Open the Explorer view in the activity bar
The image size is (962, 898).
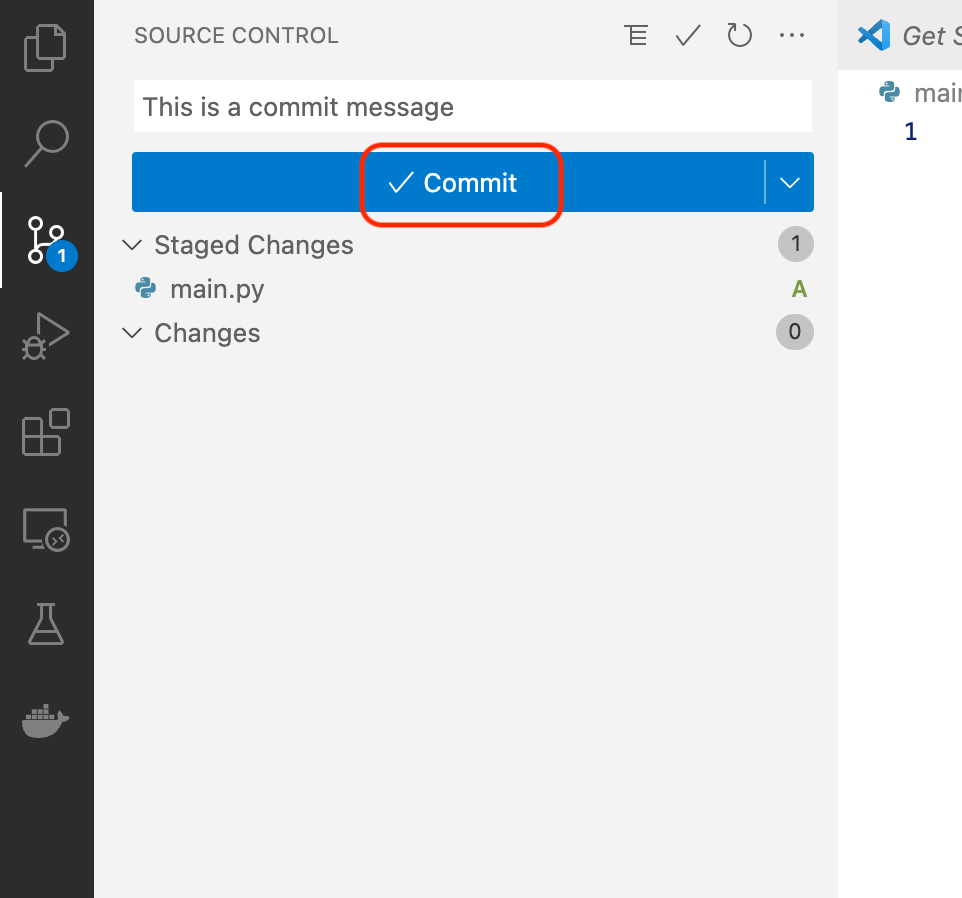(x=45, y=47)
